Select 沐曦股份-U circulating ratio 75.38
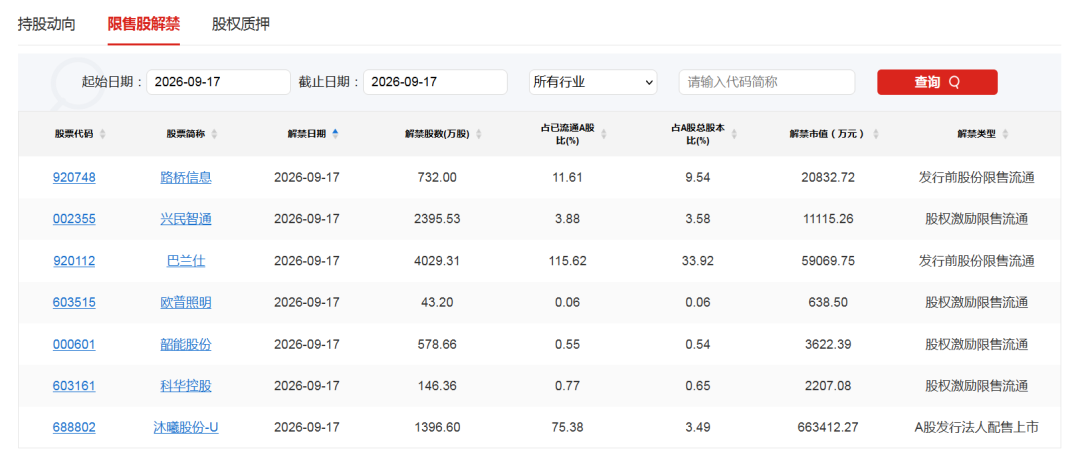Viewport: 1080px width, 457px height. click(570, 427)
